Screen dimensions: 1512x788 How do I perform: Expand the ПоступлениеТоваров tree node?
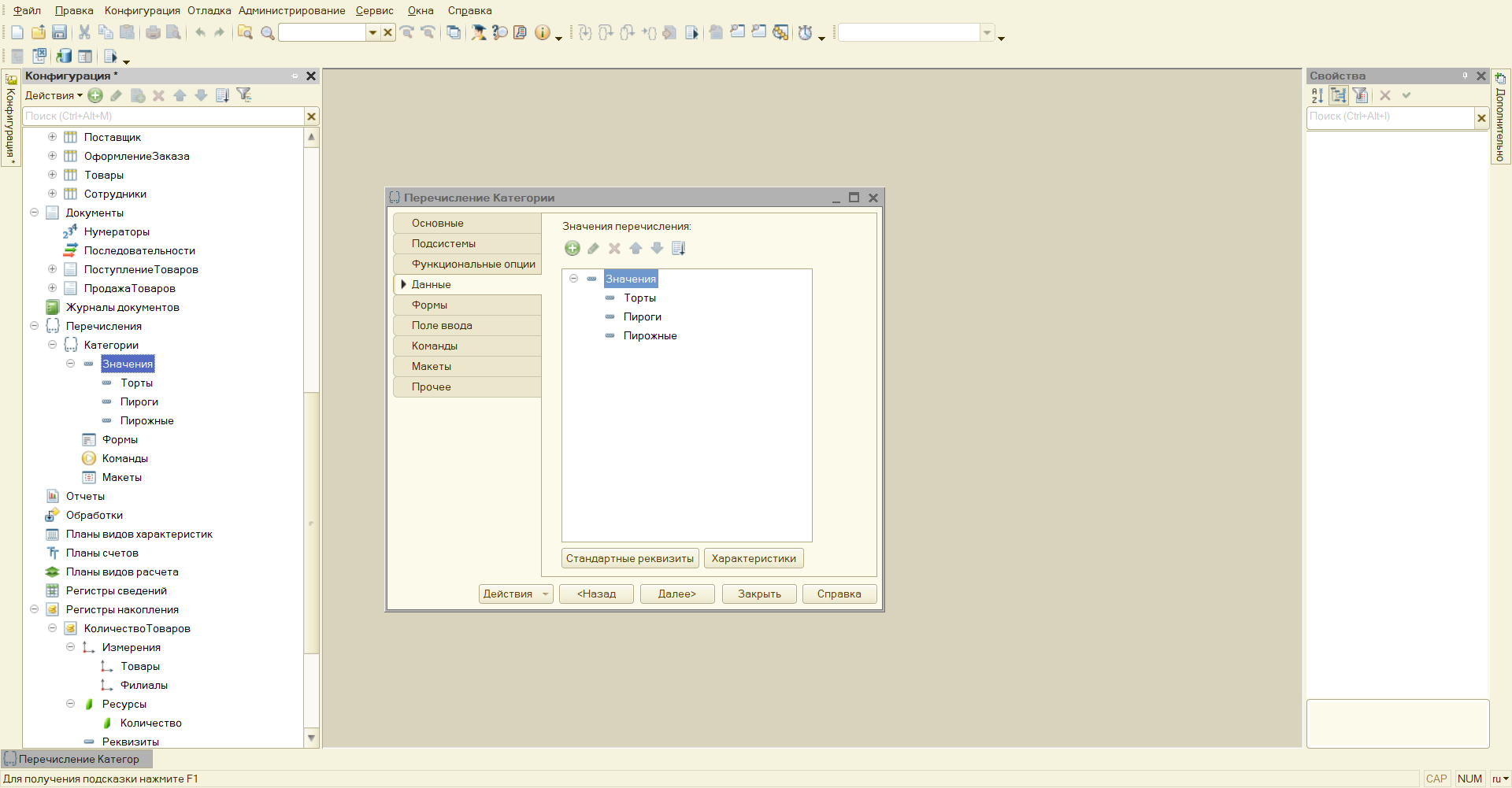(52, 269)
